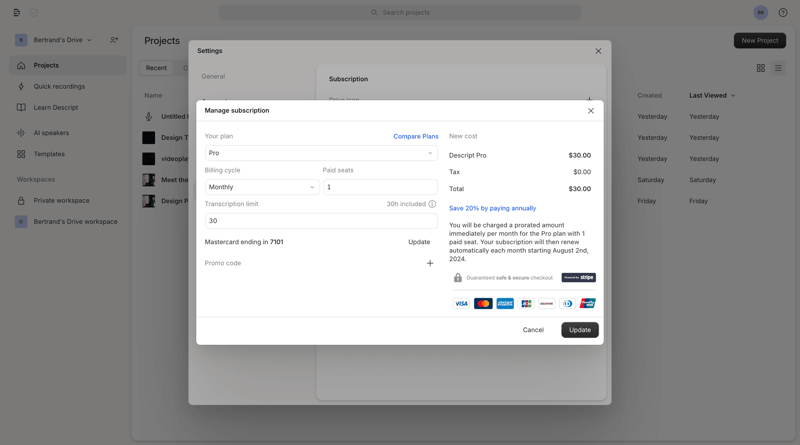800x445 pixels.
Task: Select General in Settings sidebar
Action: point(213,77)
